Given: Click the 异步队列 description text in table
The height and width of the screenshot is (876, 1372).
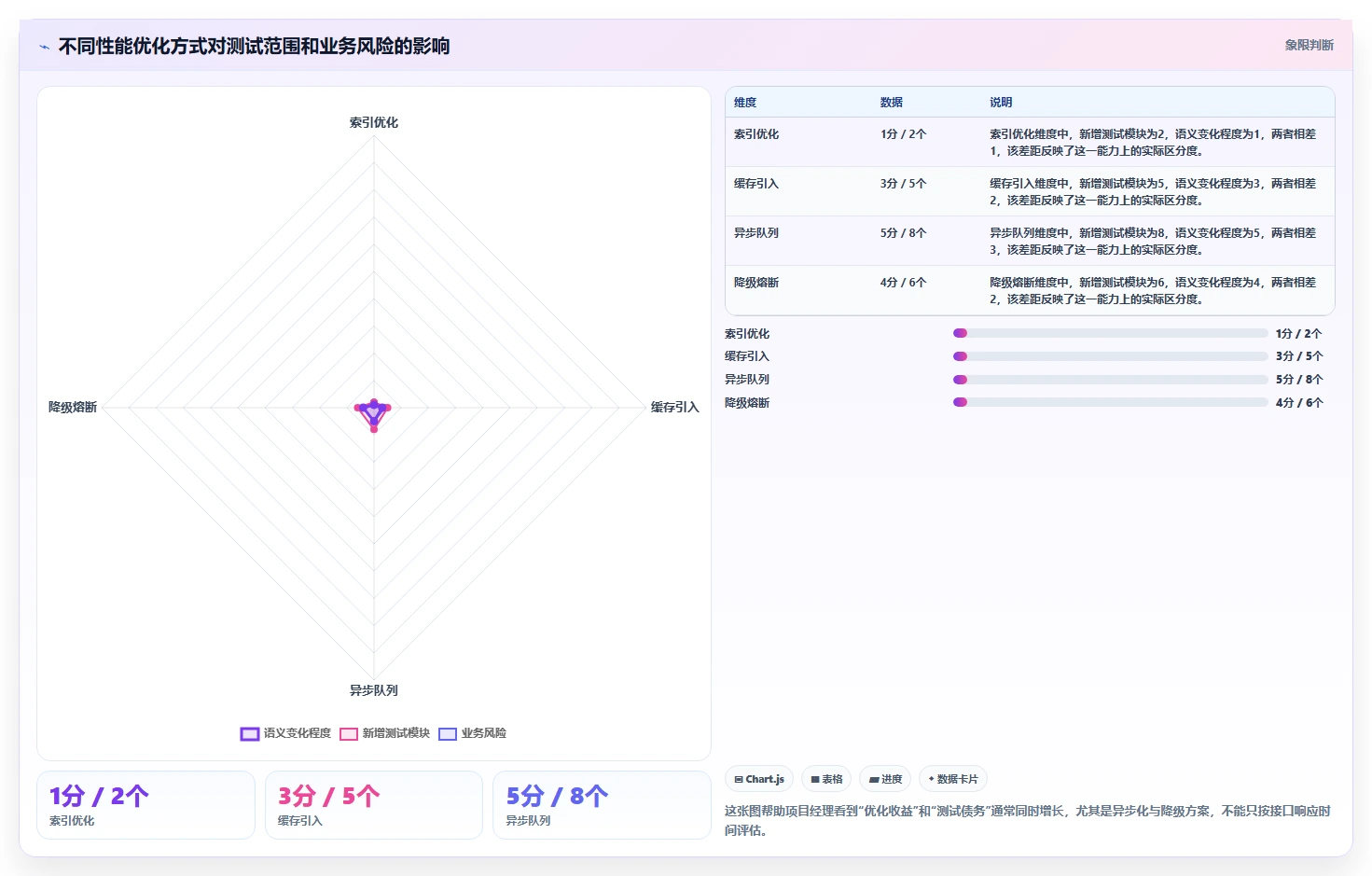Looking at the screenshot, I should pos(1153,241).
